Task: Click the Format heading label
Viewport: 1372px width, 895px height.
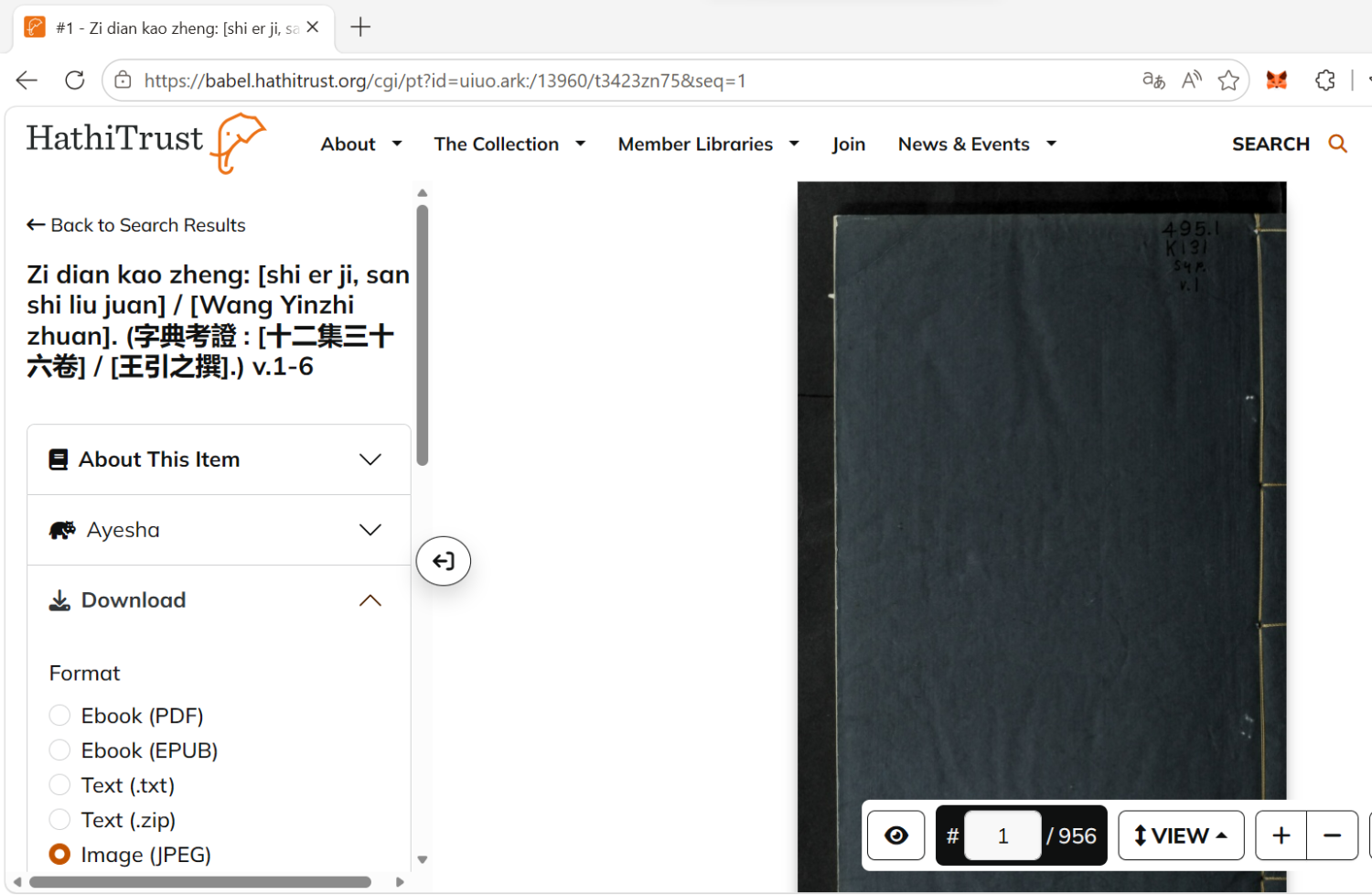Action: click(85, 674)
